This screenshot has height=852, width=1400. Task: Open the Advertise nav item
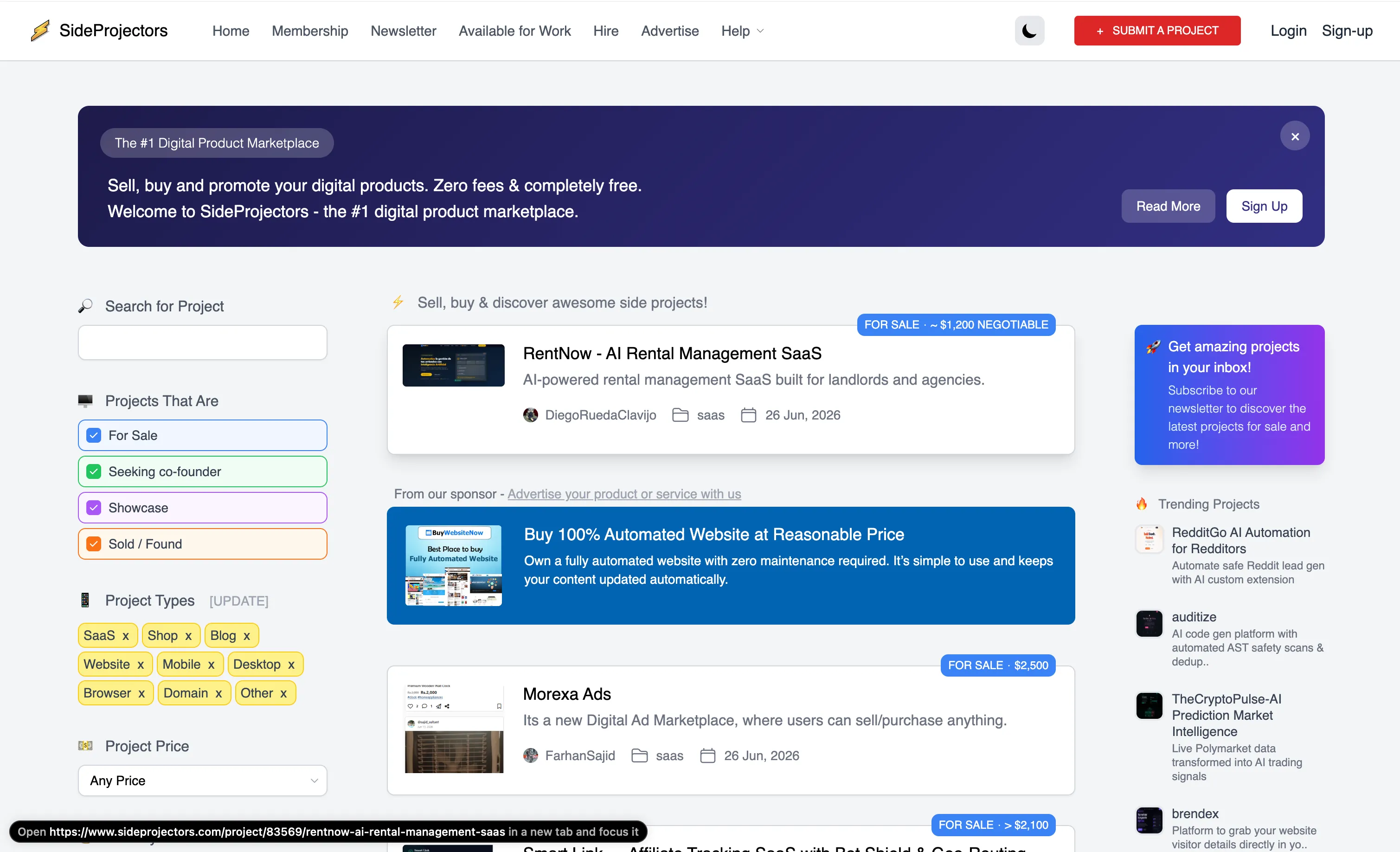[670, 31]
